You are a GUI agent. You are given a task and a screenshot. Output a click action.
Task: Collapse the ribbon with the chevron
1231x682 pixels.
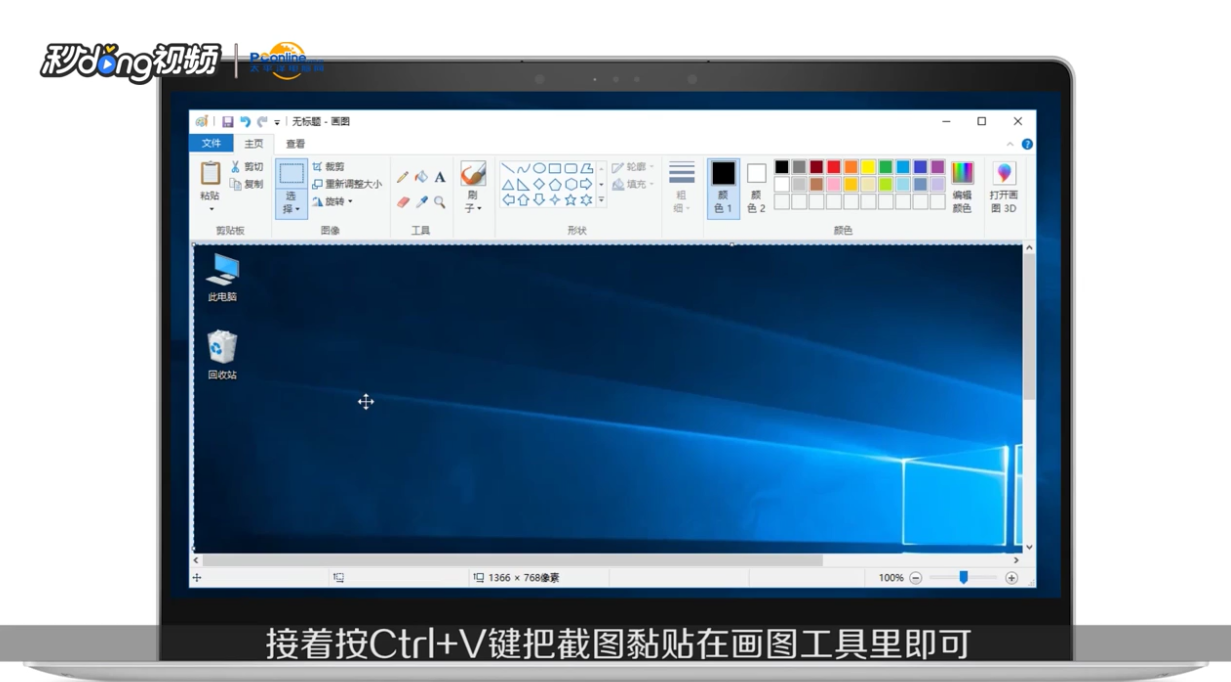pos(1010,145)
